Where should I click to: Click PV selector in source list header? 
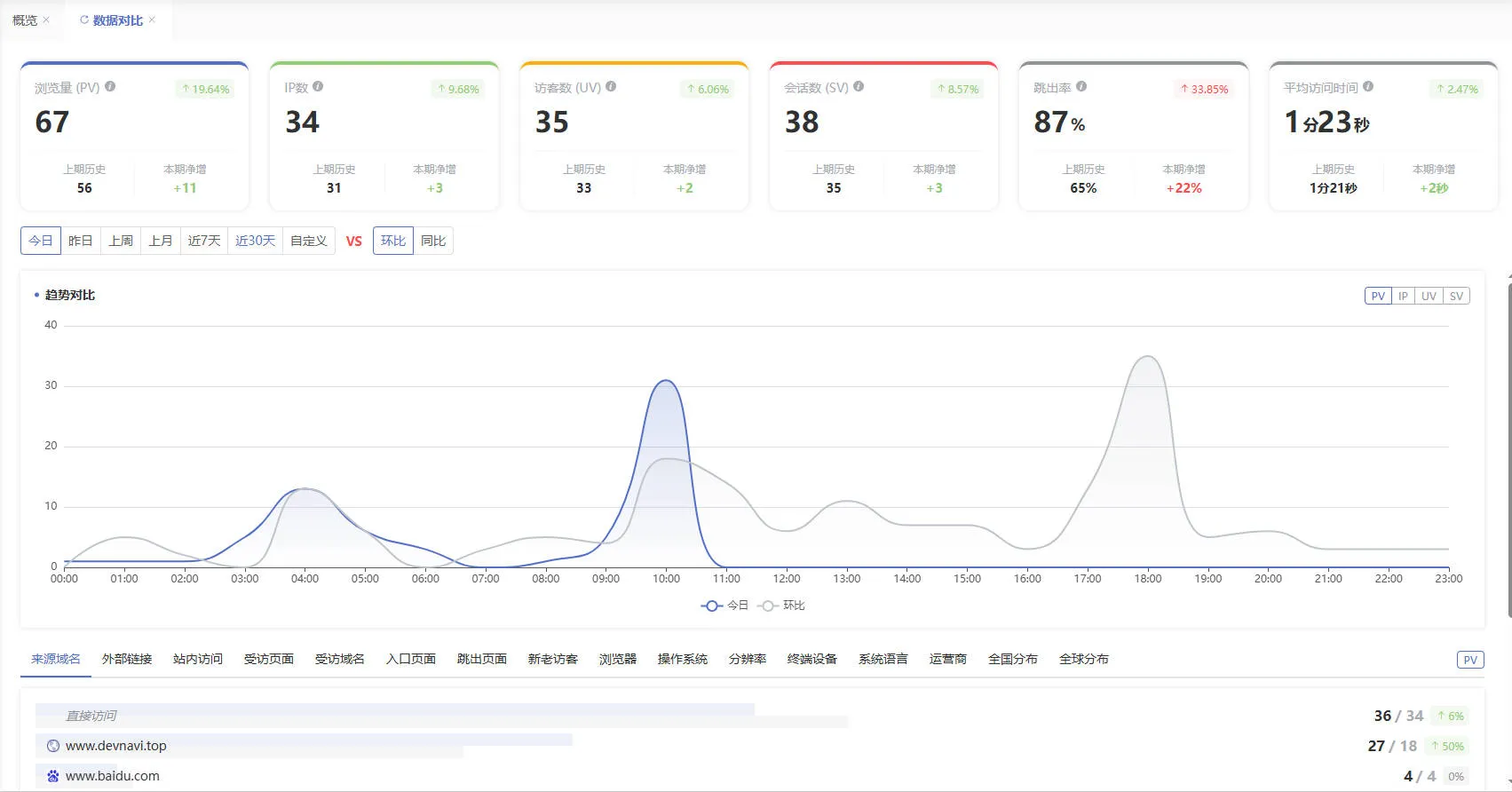tap(1470, 660)
